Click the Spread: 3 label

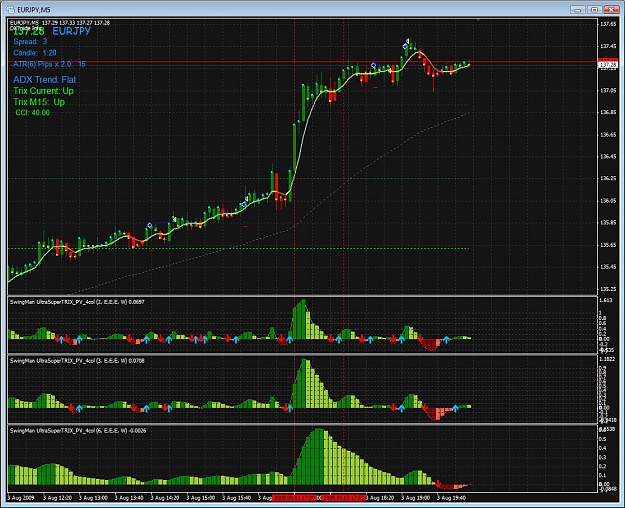[x=30, y=41]
